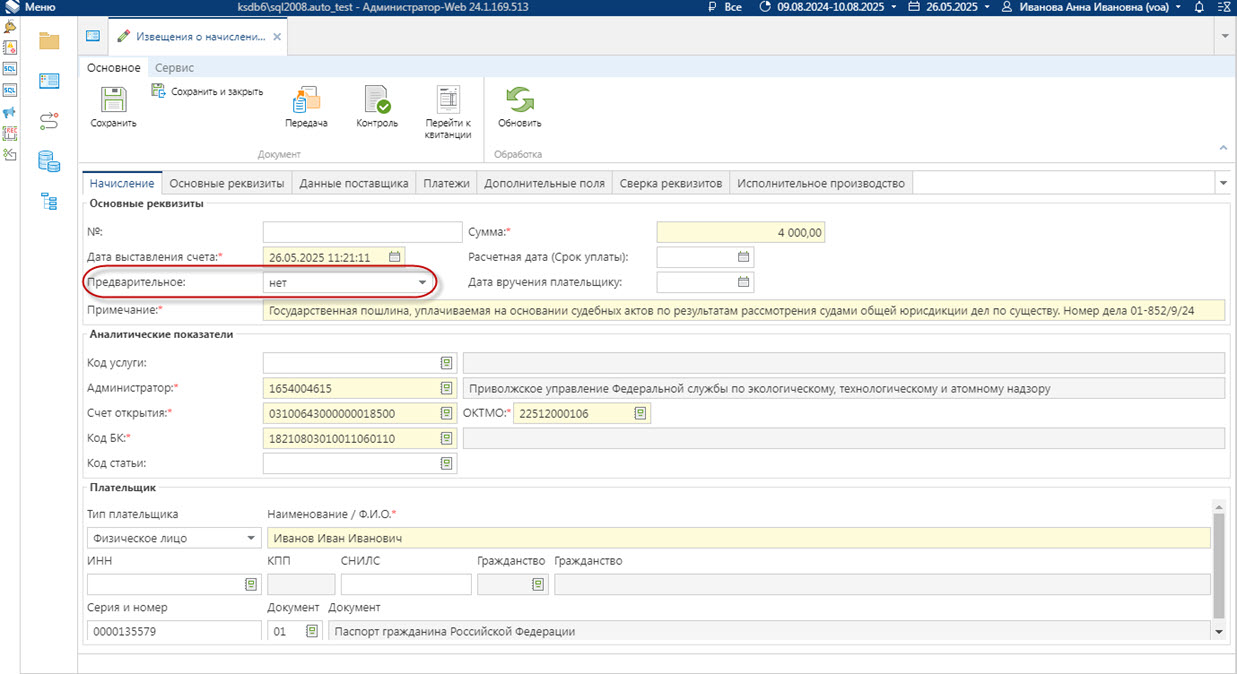Open the lookup for Код статьи
The height and width of the screenshot is (674, 1237).
pos(446,463)
